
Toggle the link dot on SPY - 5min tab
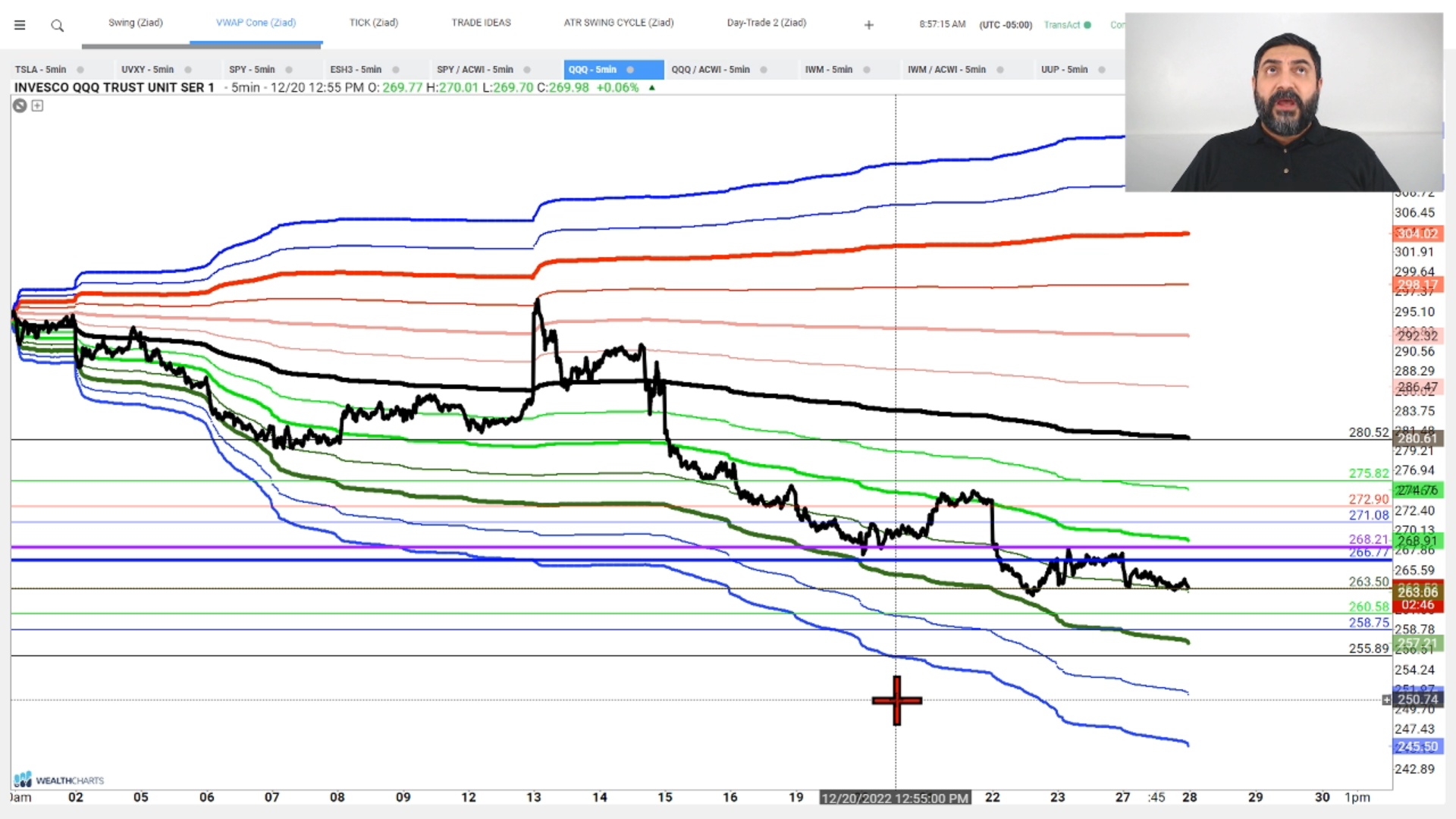289,70
